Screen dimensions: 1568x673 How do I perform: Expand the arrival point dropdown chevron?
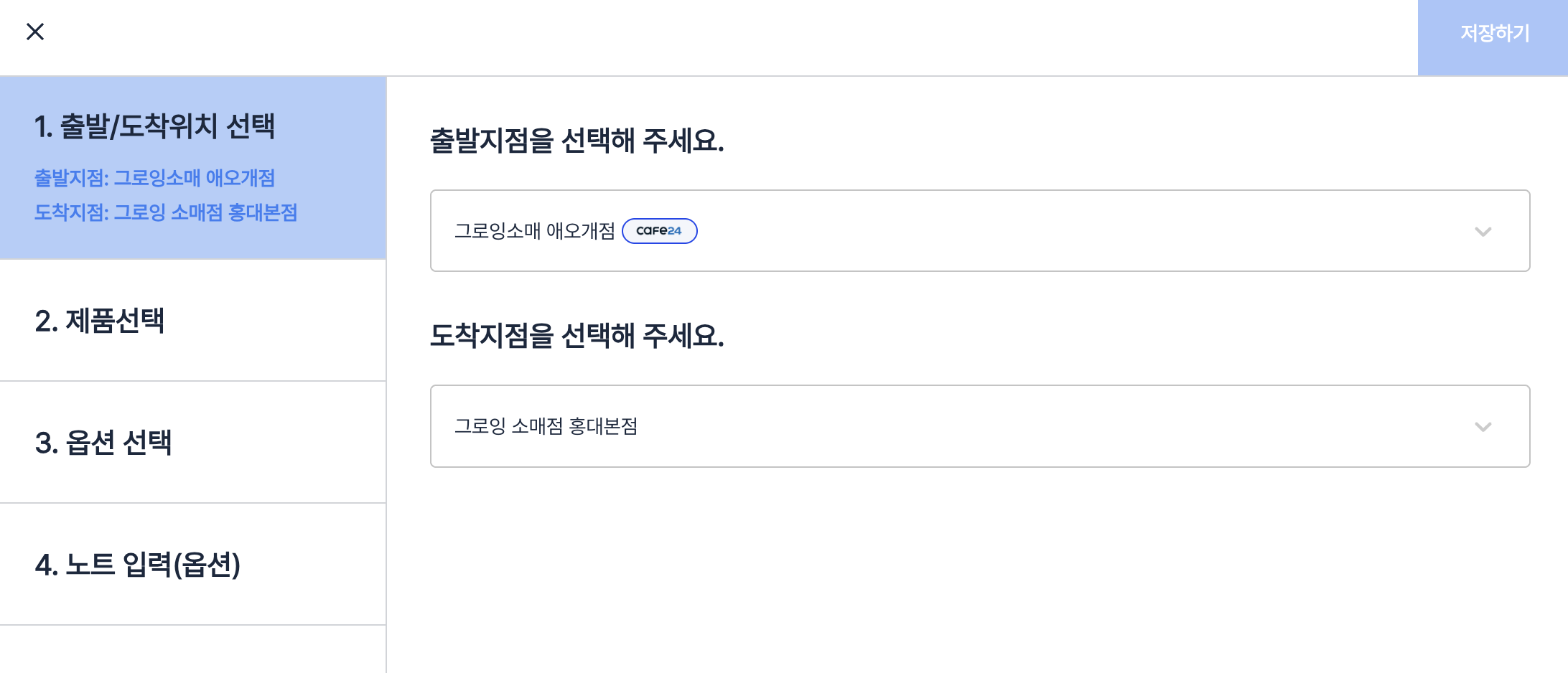tap(1483, 427)
